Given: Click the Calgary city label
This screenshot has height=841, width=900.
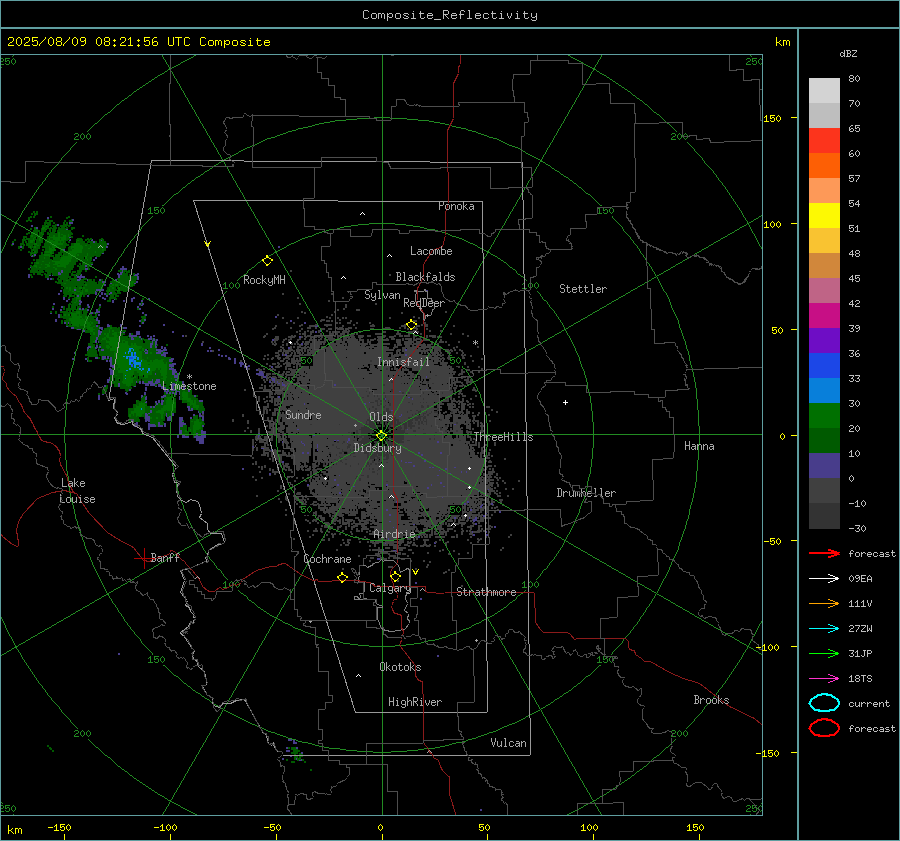Looking at the screenshot, I should [390, 588].
